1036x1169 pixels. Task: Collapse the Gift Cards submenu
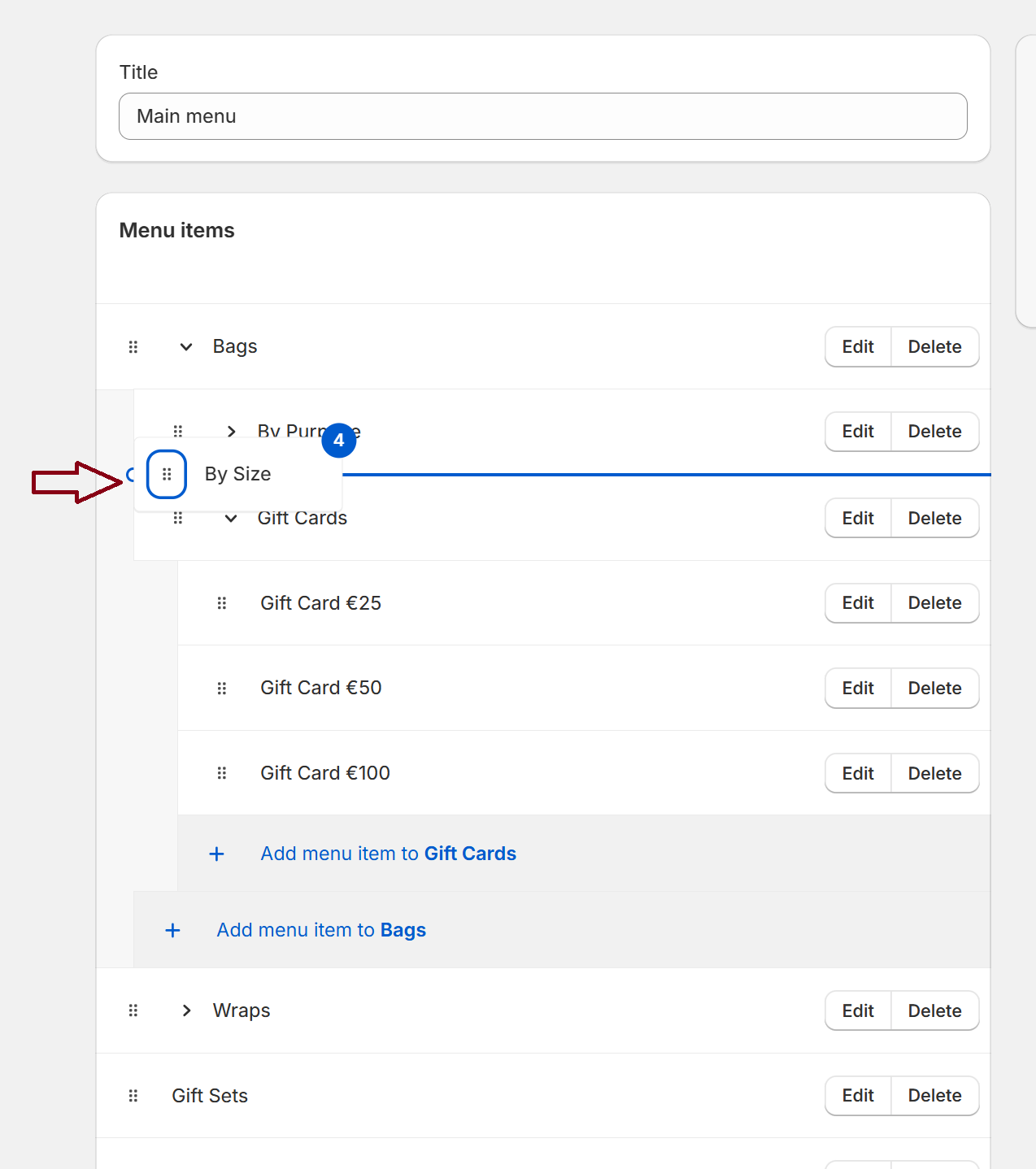point(231,518)
